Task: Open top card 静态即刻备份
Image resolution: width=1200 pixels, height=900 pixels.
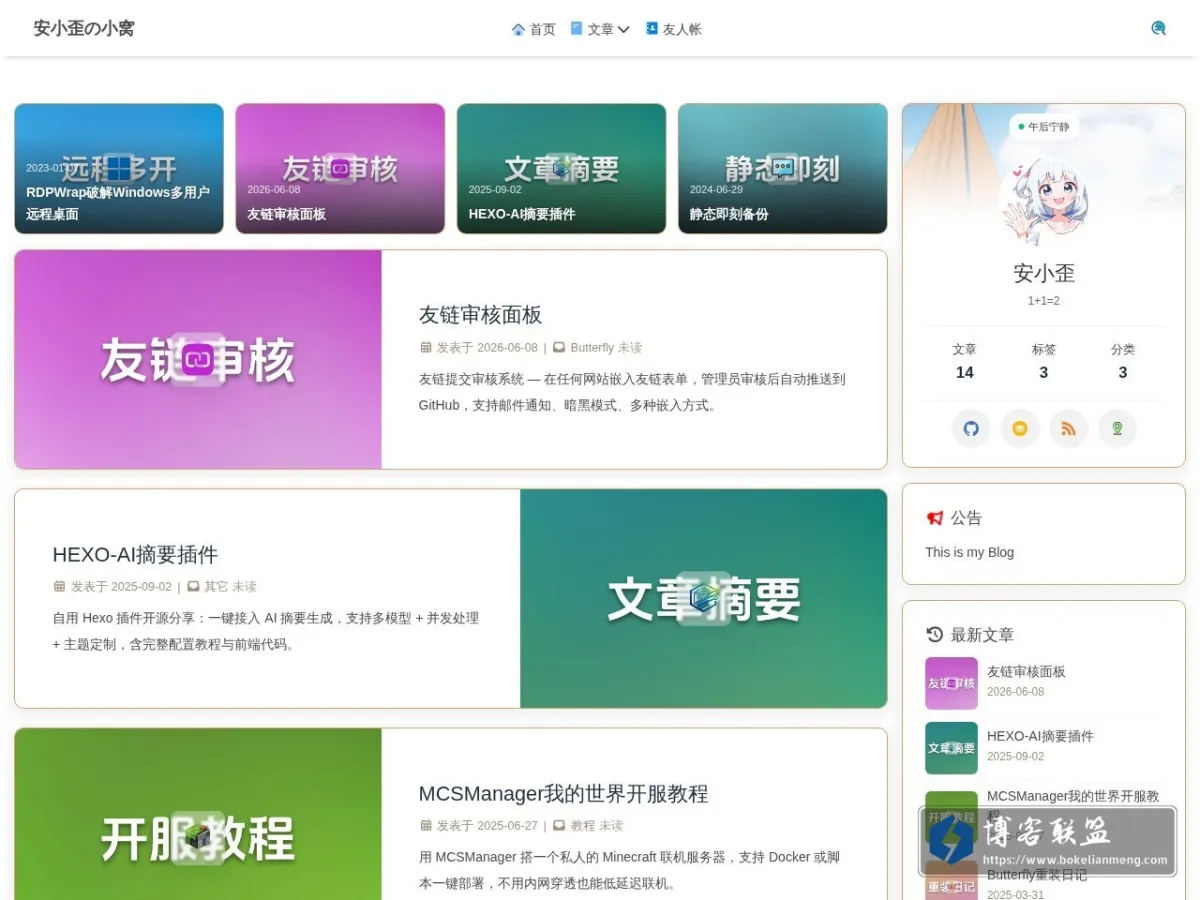Action: 782,169
